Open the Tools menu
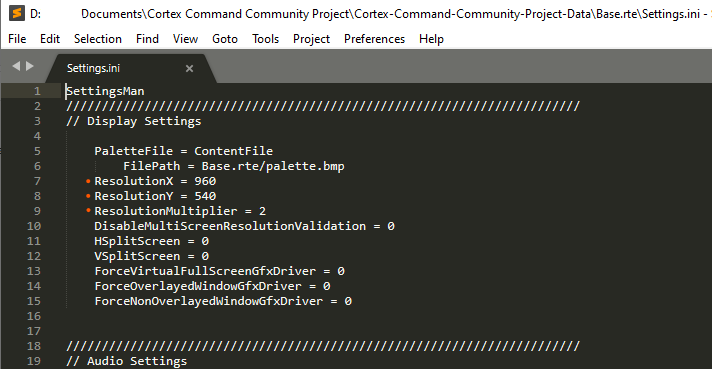The width and height of the screenshot is (712, 369). 266,39
